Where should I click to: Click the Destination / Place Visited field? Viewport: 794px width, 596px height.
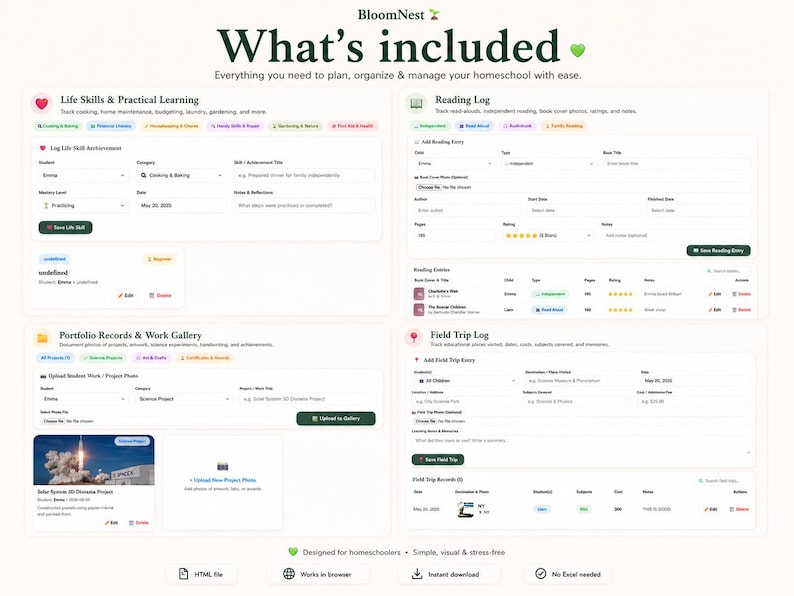click(579, 381)
